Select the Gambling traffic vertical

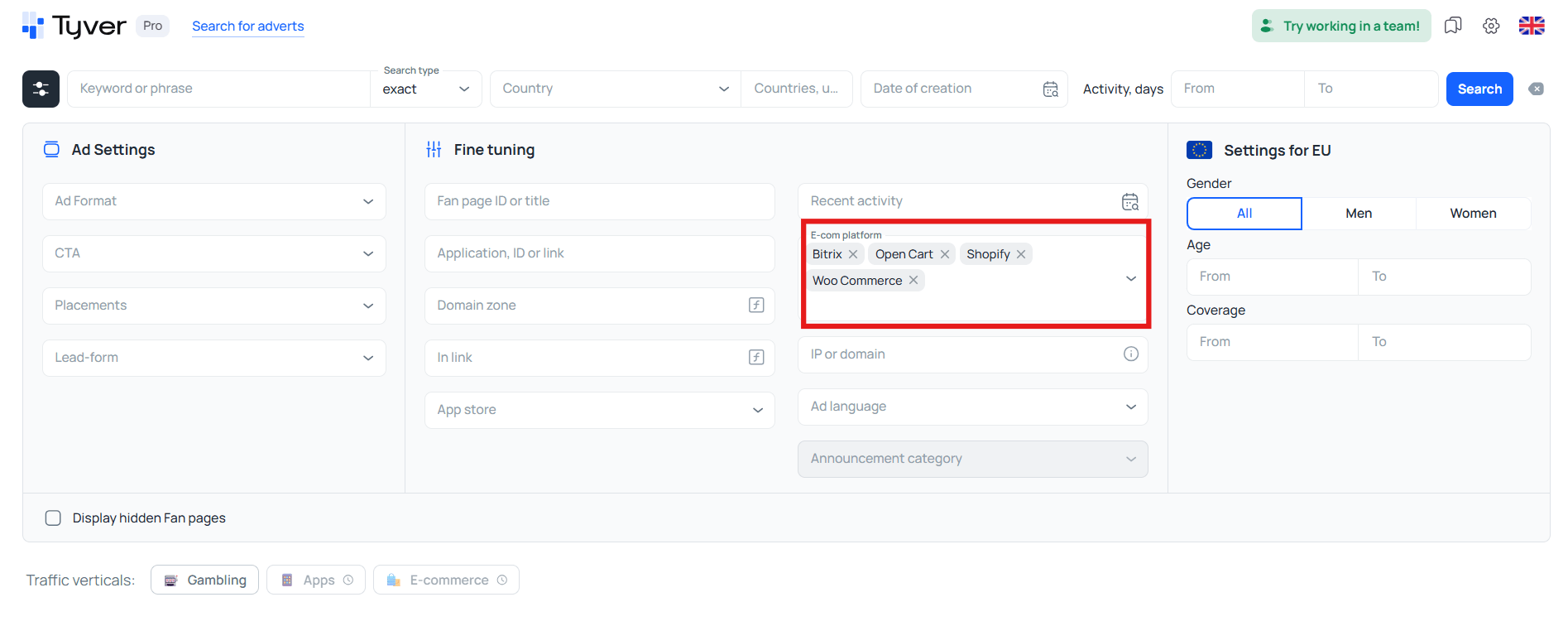pos(204,580)
